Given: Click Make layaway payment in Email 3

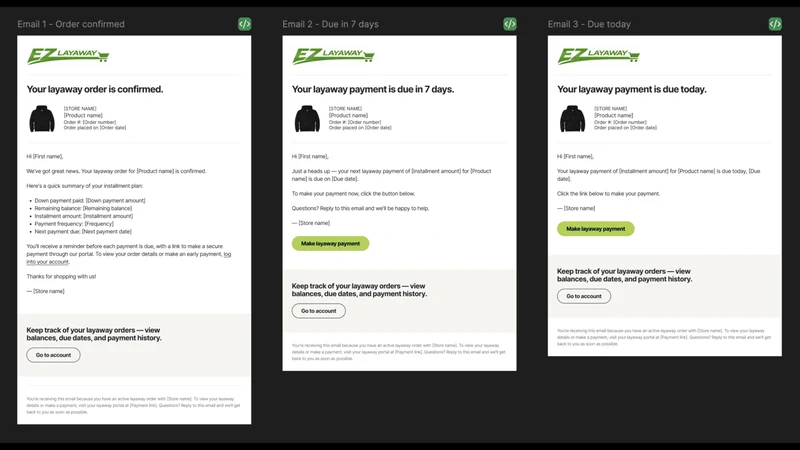Looking at the screenshot, I should point(595,229).
